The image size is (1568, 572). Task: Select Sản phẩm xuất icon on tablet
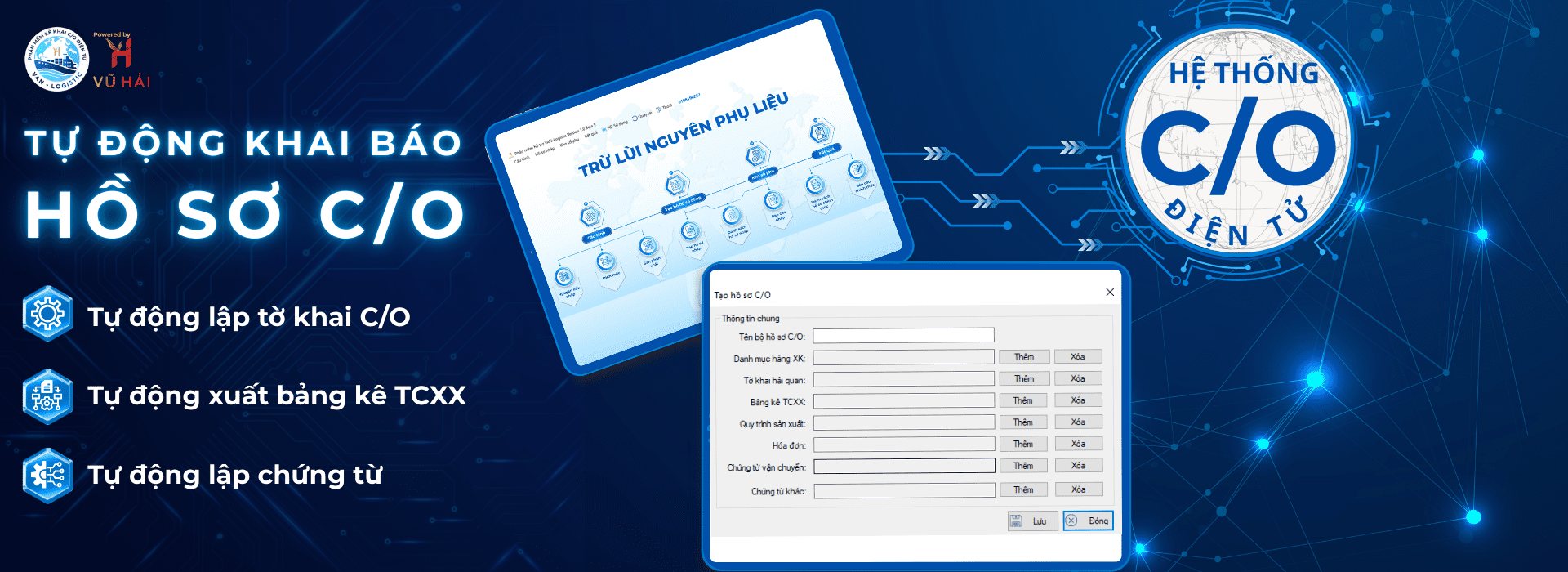(648, 245)
